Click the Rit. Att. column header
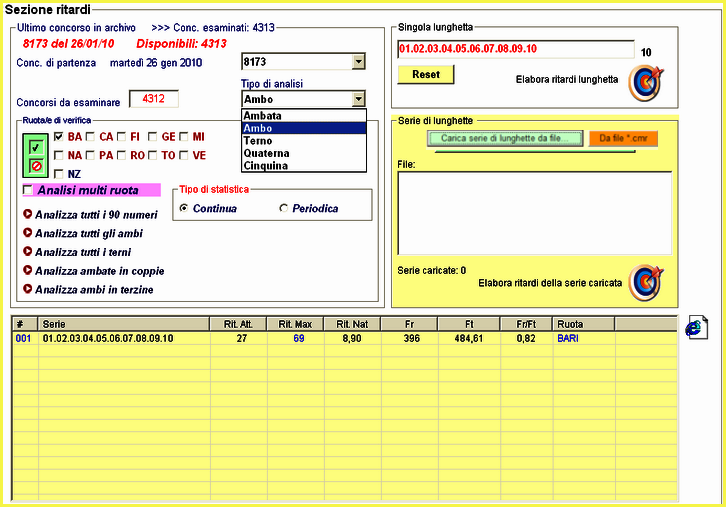 pyautogui.click(x=238, y=324)
